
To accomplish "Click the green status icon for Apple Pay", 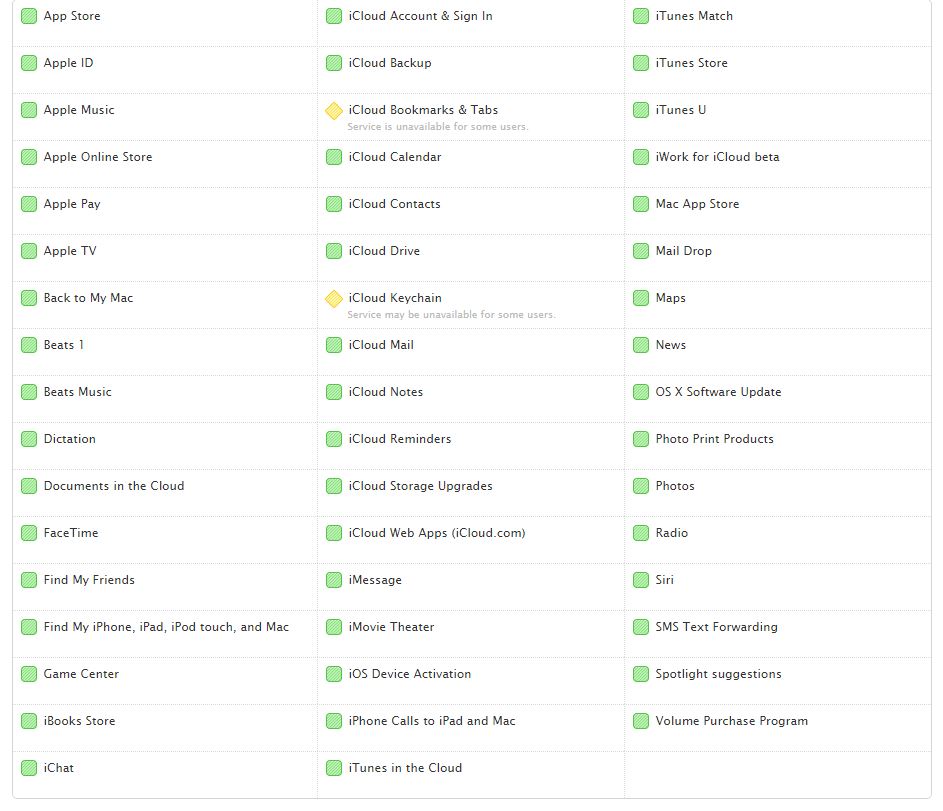I will [x=29, y=204].
